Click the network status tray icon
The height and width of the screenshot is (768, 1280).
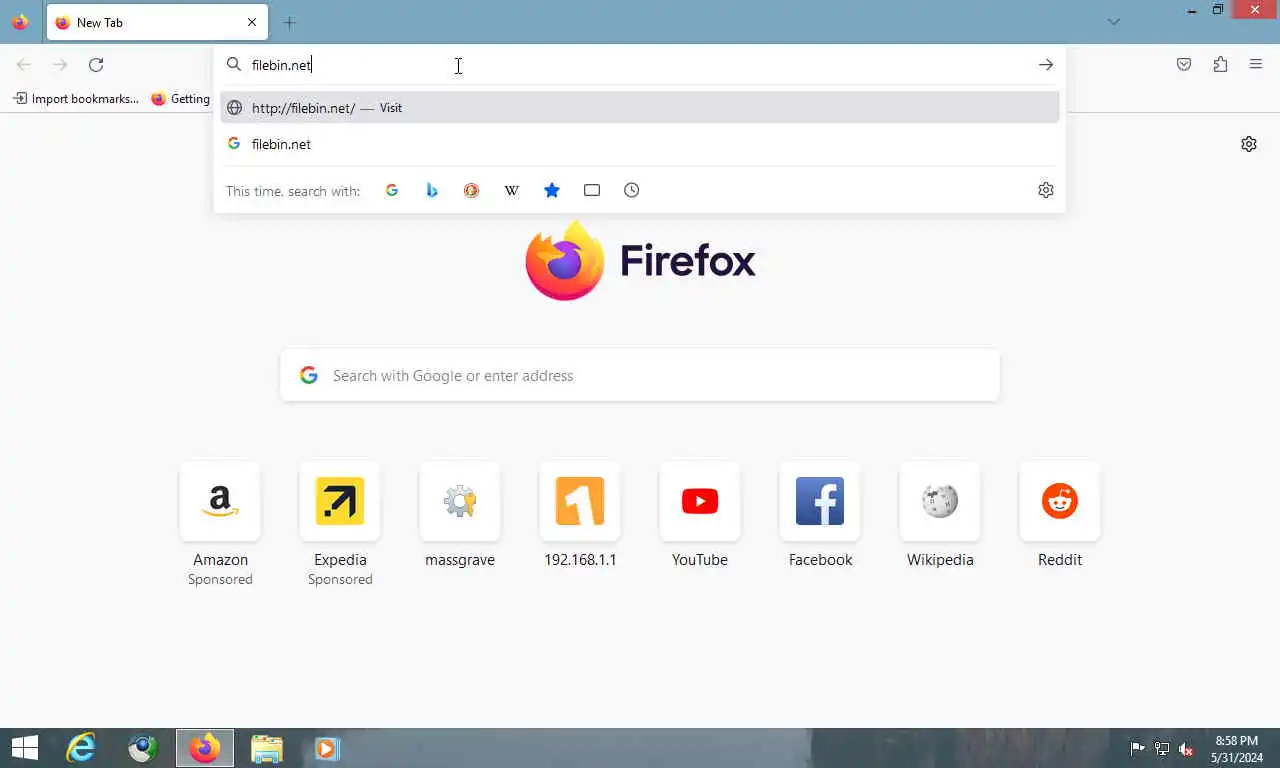pos(1162,748)
